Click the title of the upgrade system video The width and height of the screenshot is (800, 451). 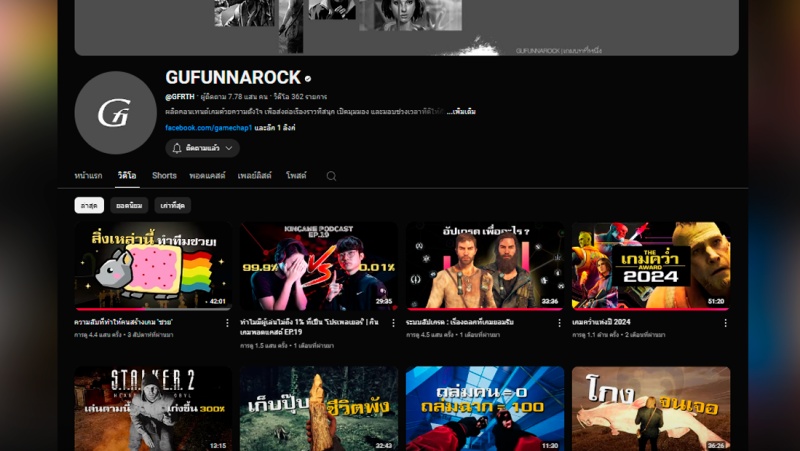click(x=460, y=322)
